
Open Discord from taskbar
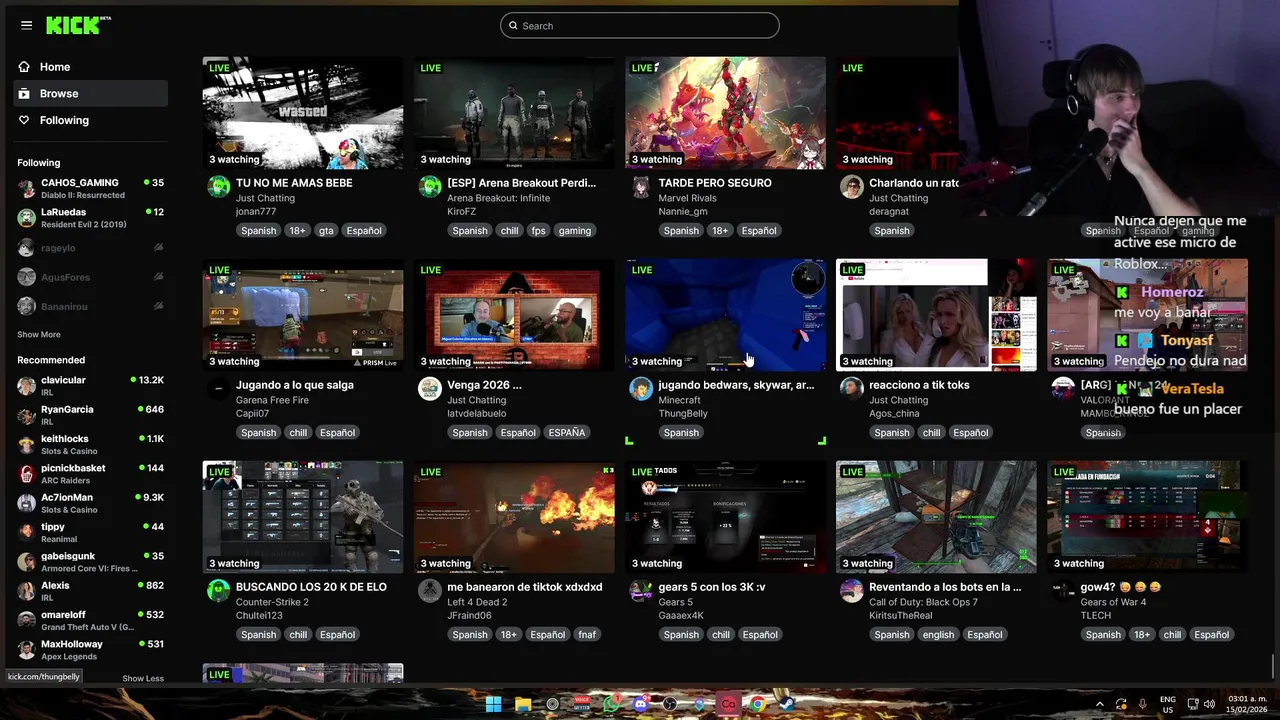640,704
